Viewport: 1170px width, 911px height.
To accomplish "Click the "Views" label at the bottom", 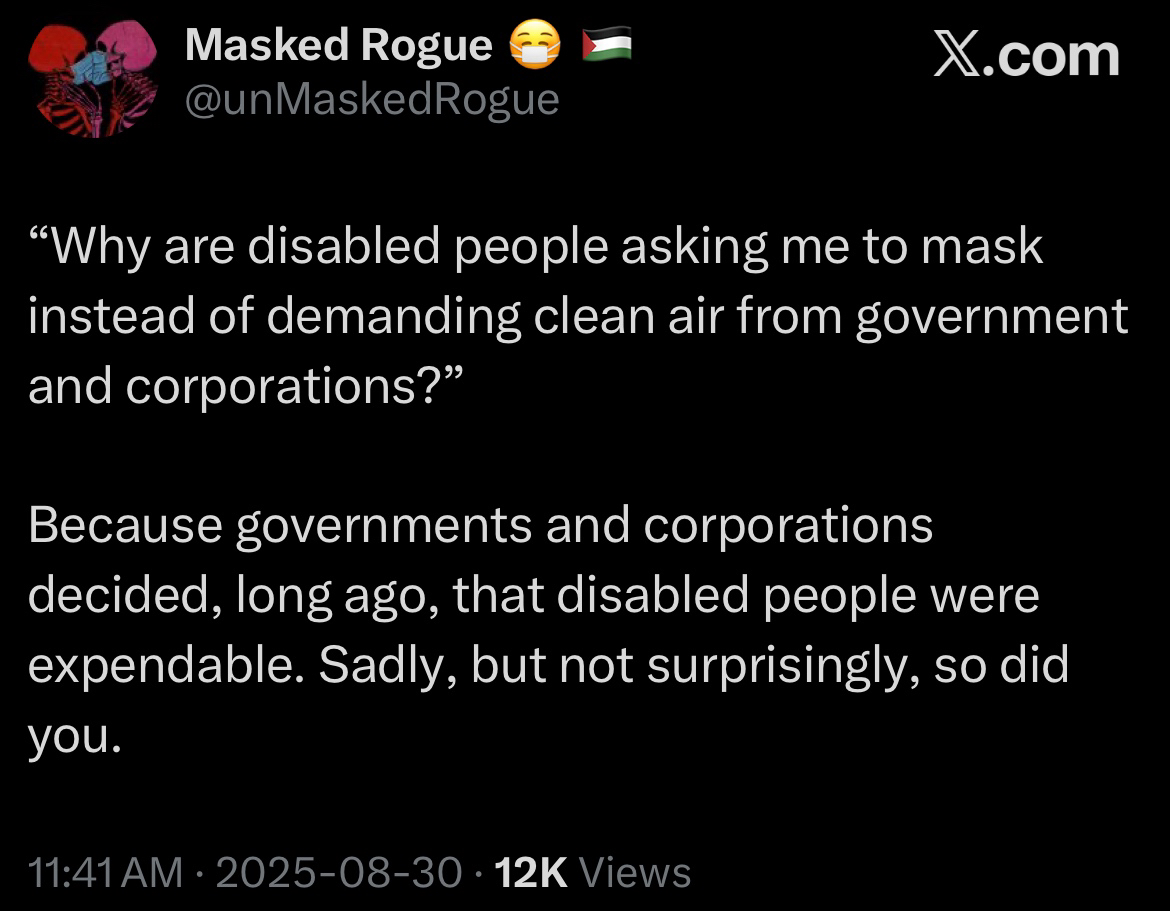I will tap(635, 872).
